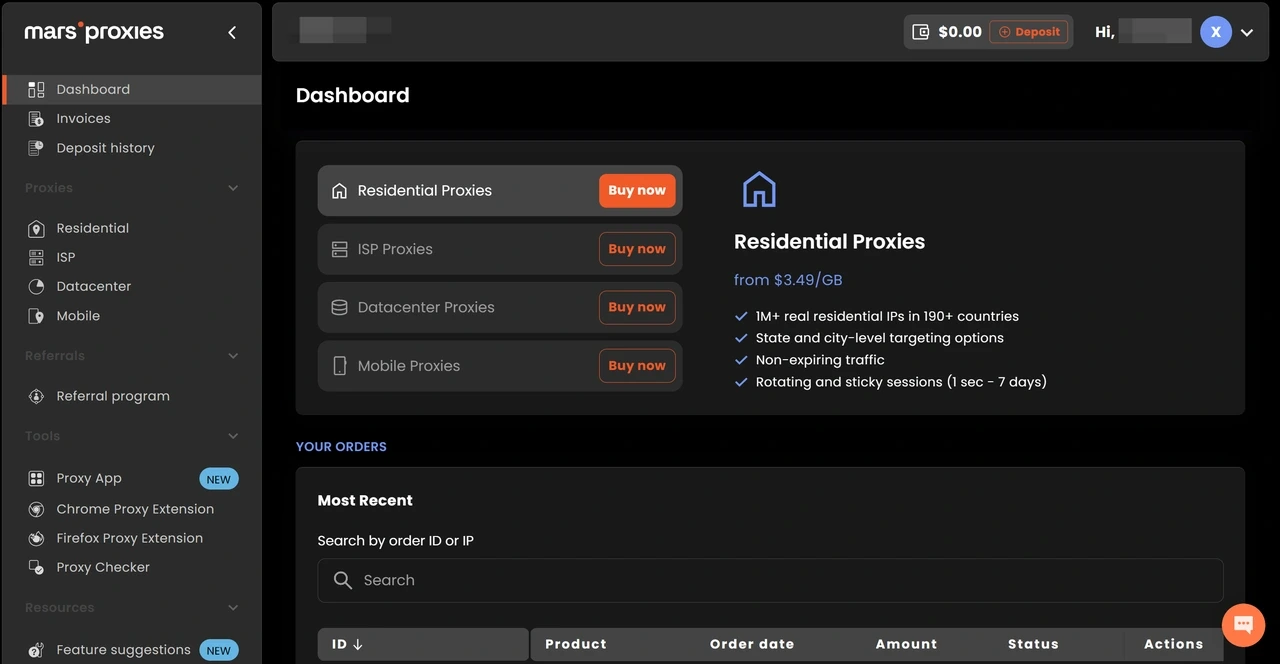Click the mars proxies logo
This screenshot has height=664, width=1280.
[x=94, y=32]
